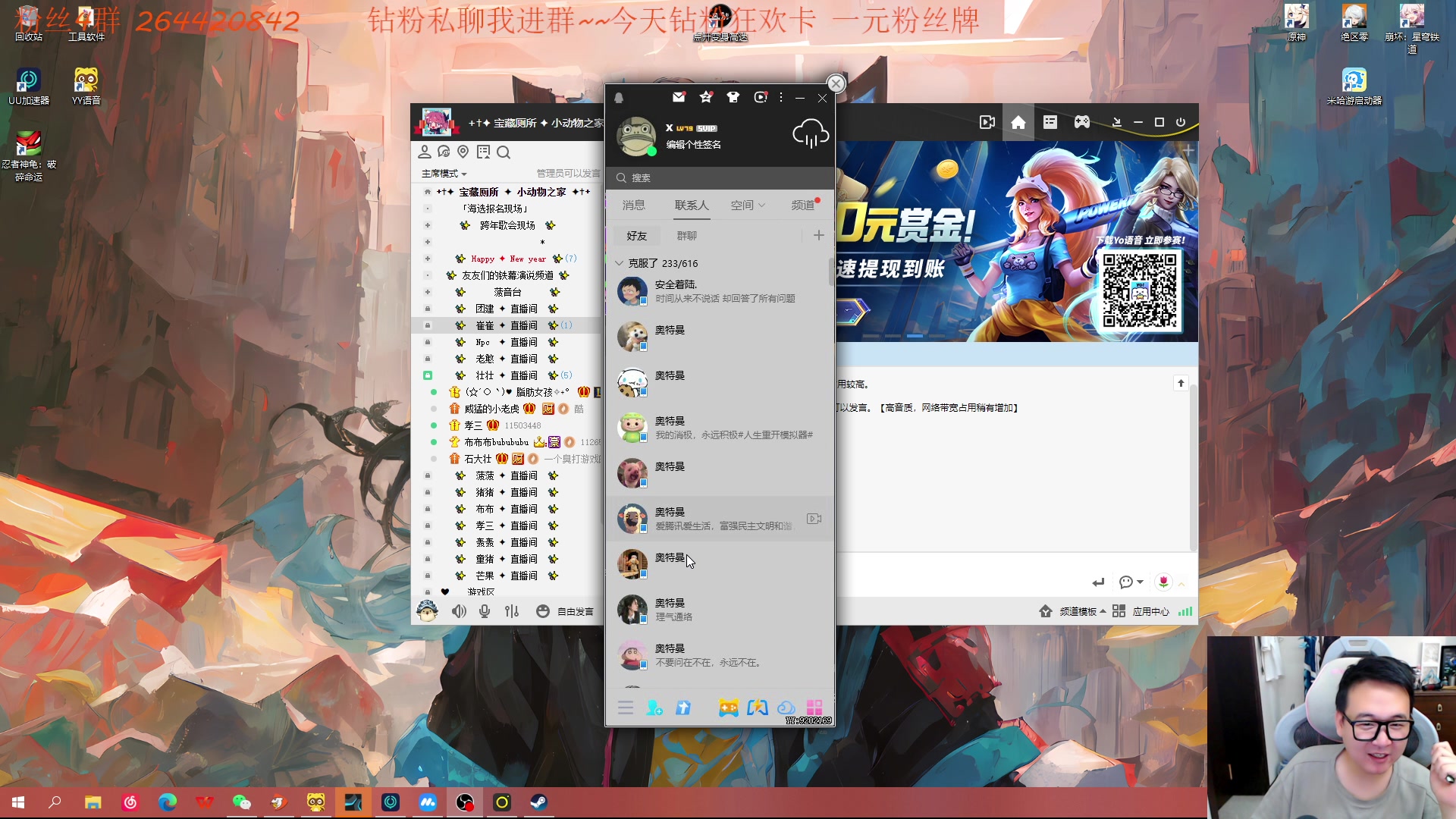1456x819 pixels.
Task: Open the contact 安全着陆.
Action: 720,291
